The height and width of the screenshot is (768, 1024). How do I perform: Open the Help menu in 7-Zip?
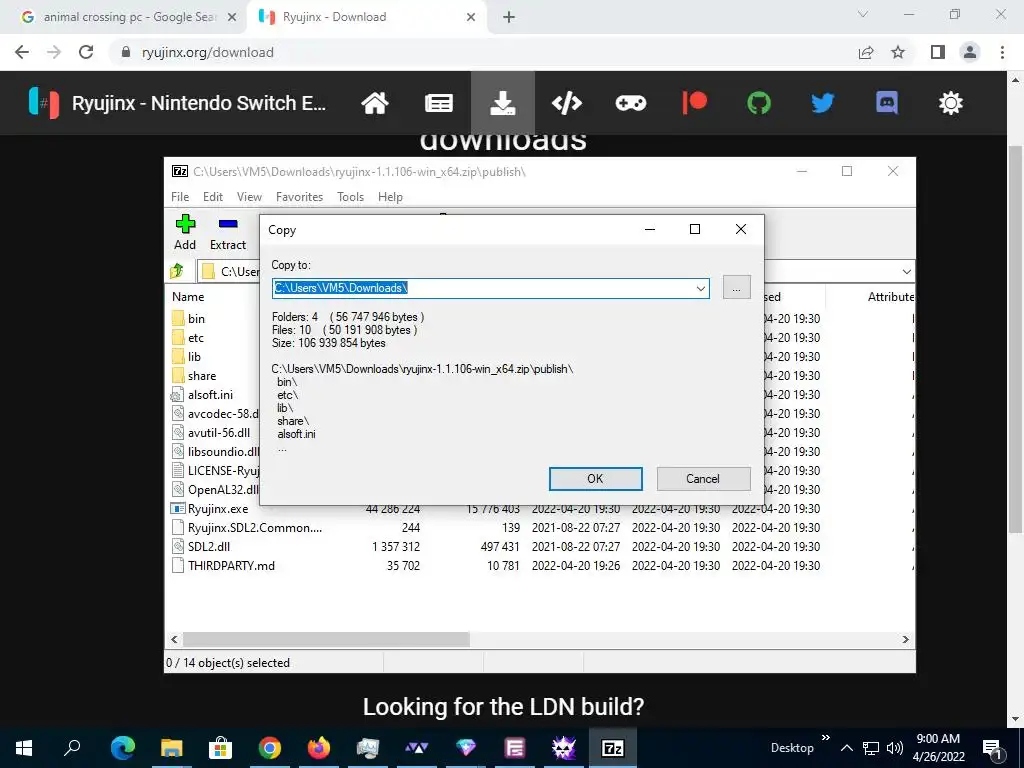click(x=390, y=197)
